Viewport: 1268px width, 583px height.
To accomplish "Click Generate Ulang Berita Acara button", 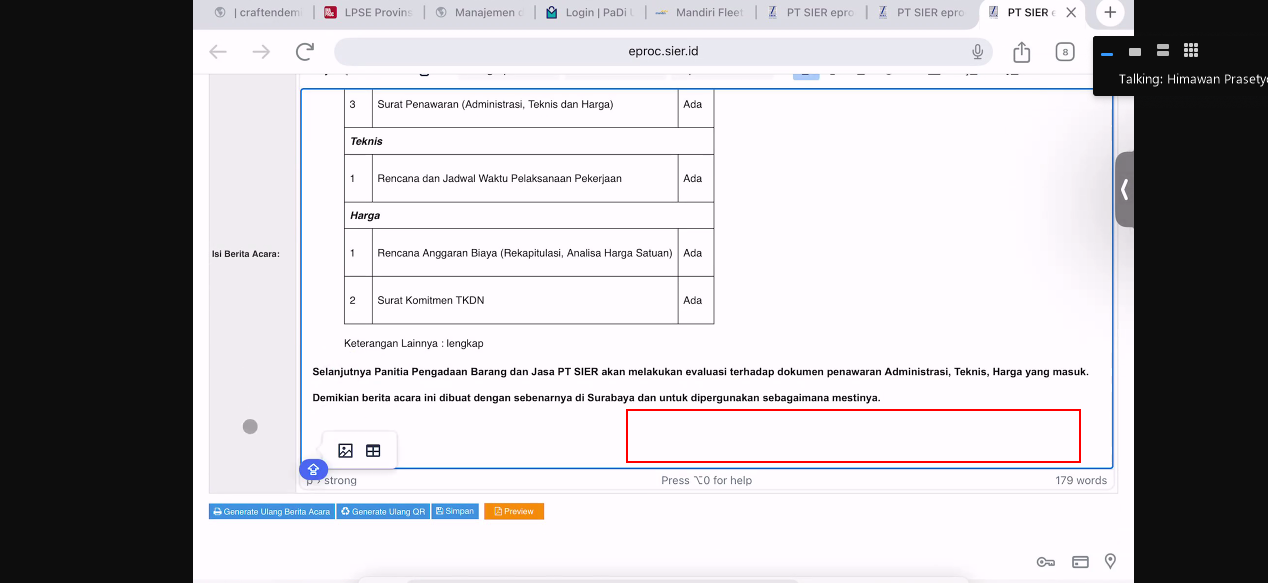I will 272,512.
